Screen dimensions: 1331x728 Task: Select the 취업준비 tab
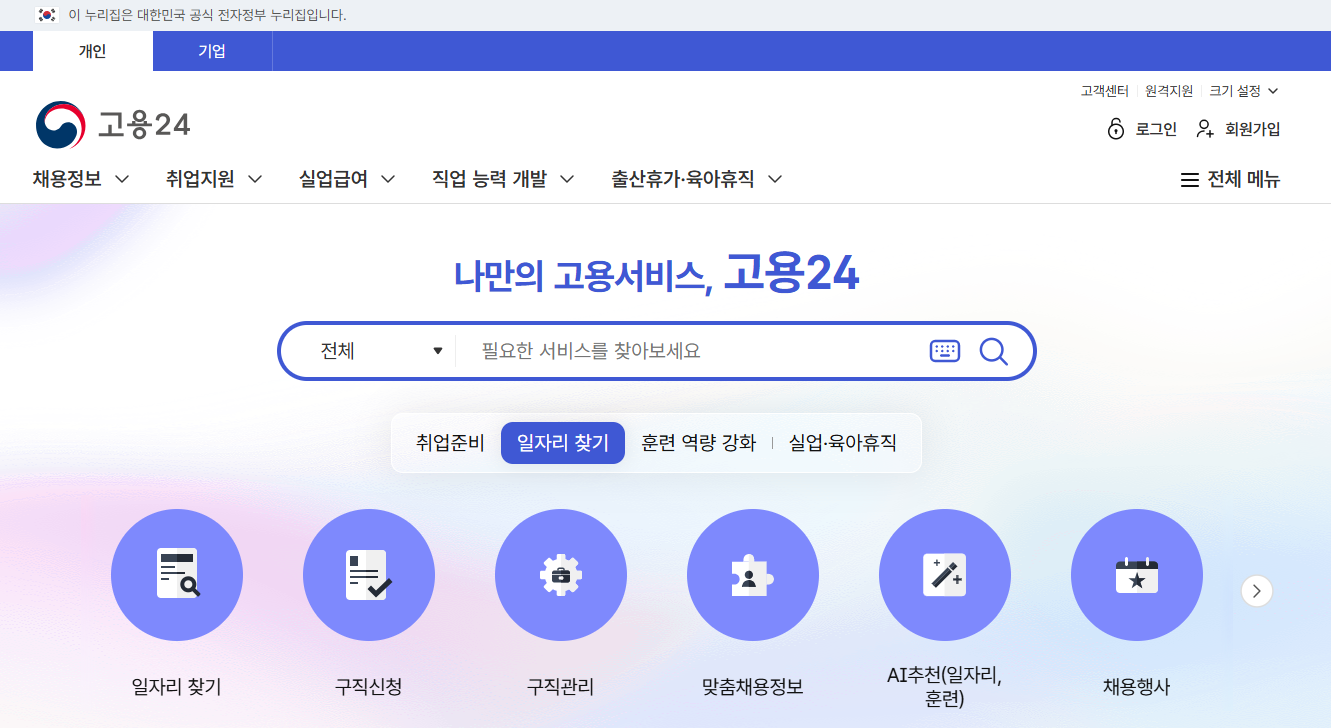click(x=450, y=443)
